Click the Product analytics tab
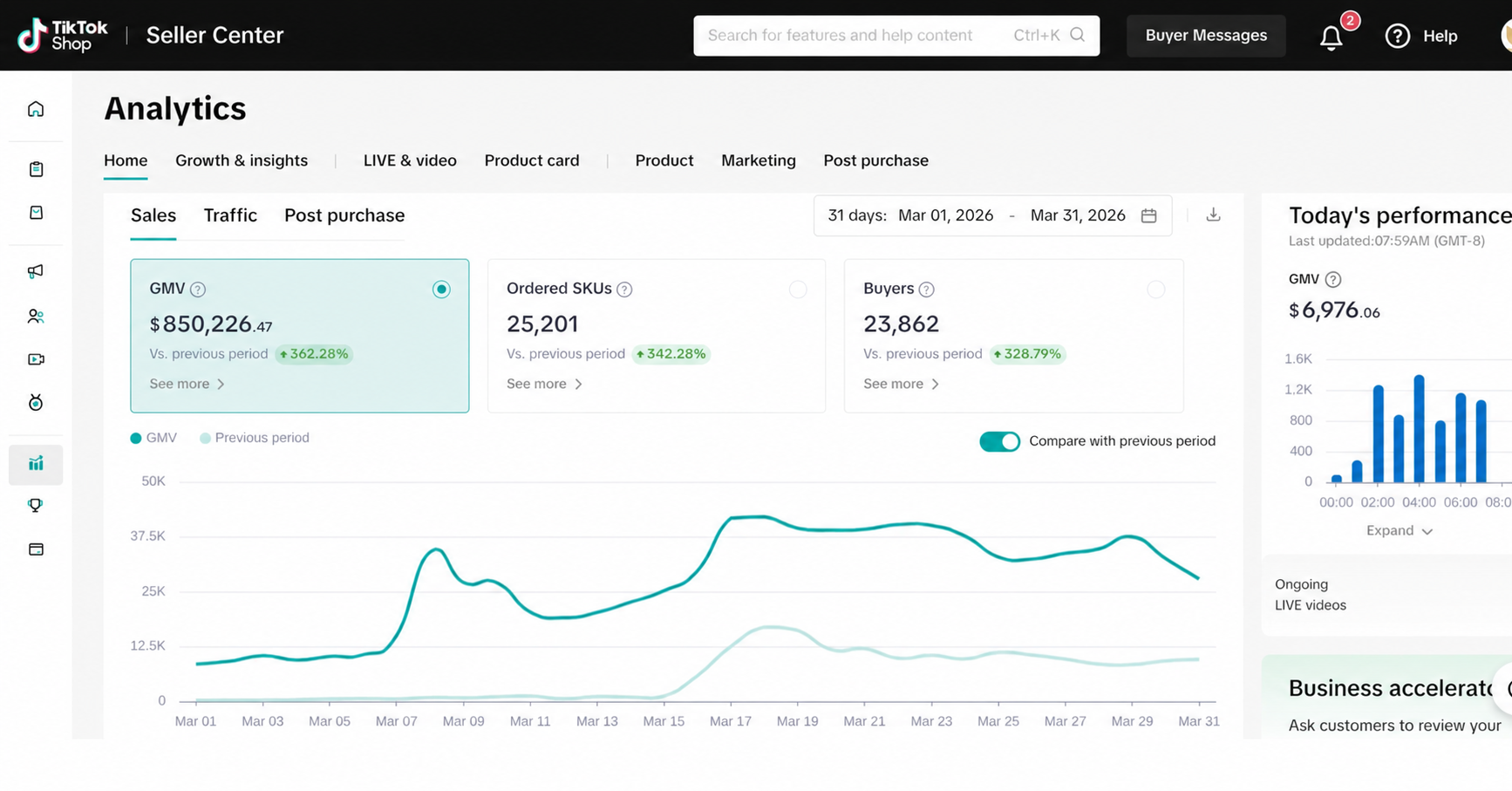 (664, 160)
